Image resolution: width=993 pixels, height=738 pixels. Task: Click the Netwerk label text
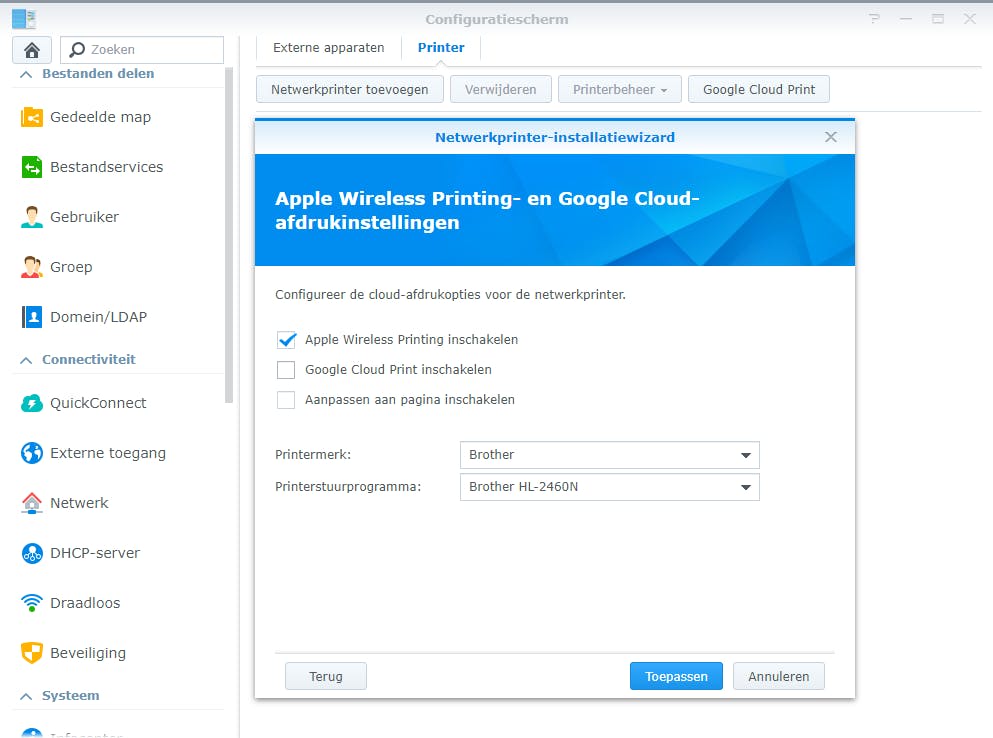(79, 503)
